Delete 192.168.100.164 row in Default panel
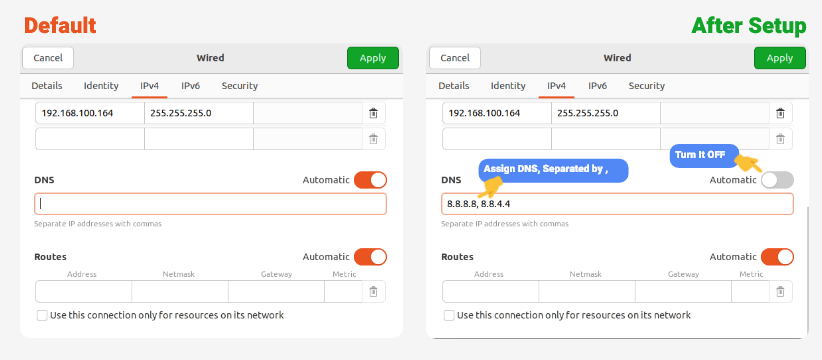This screenshot has height=360, width=822. (373, 113)
